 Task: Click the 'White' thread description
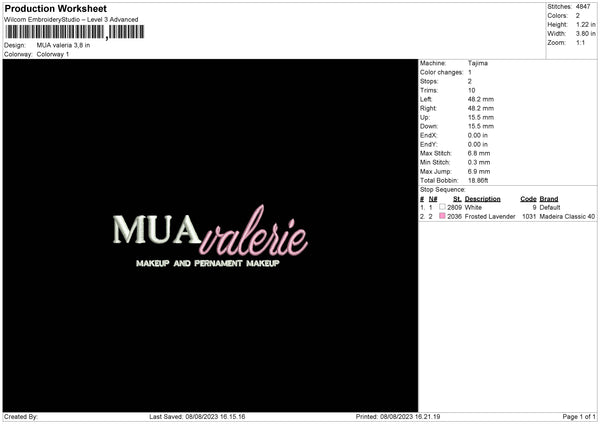point(473,207)
